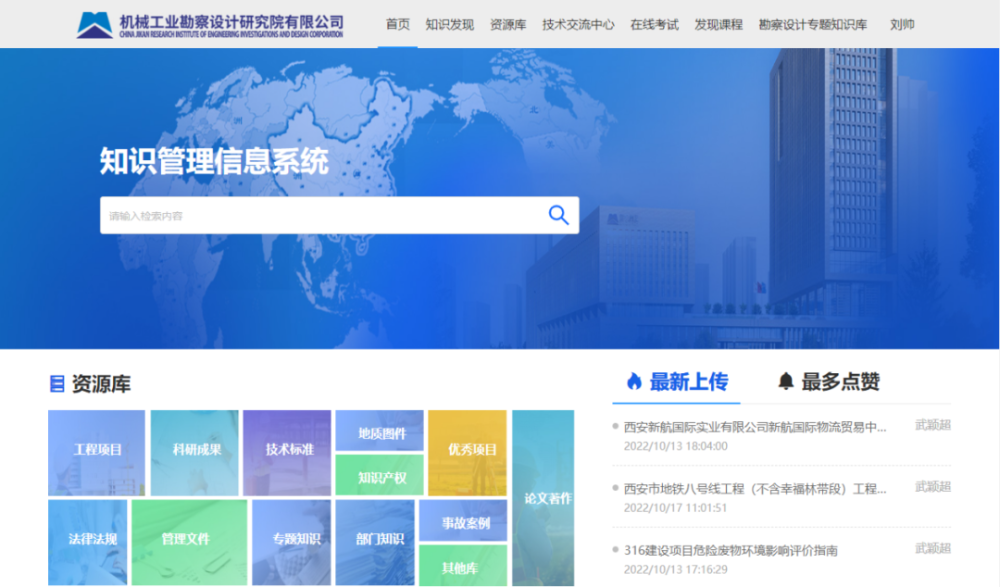
Task: Open the 工程项目 resource tile
Action: (x=97, y=451)
